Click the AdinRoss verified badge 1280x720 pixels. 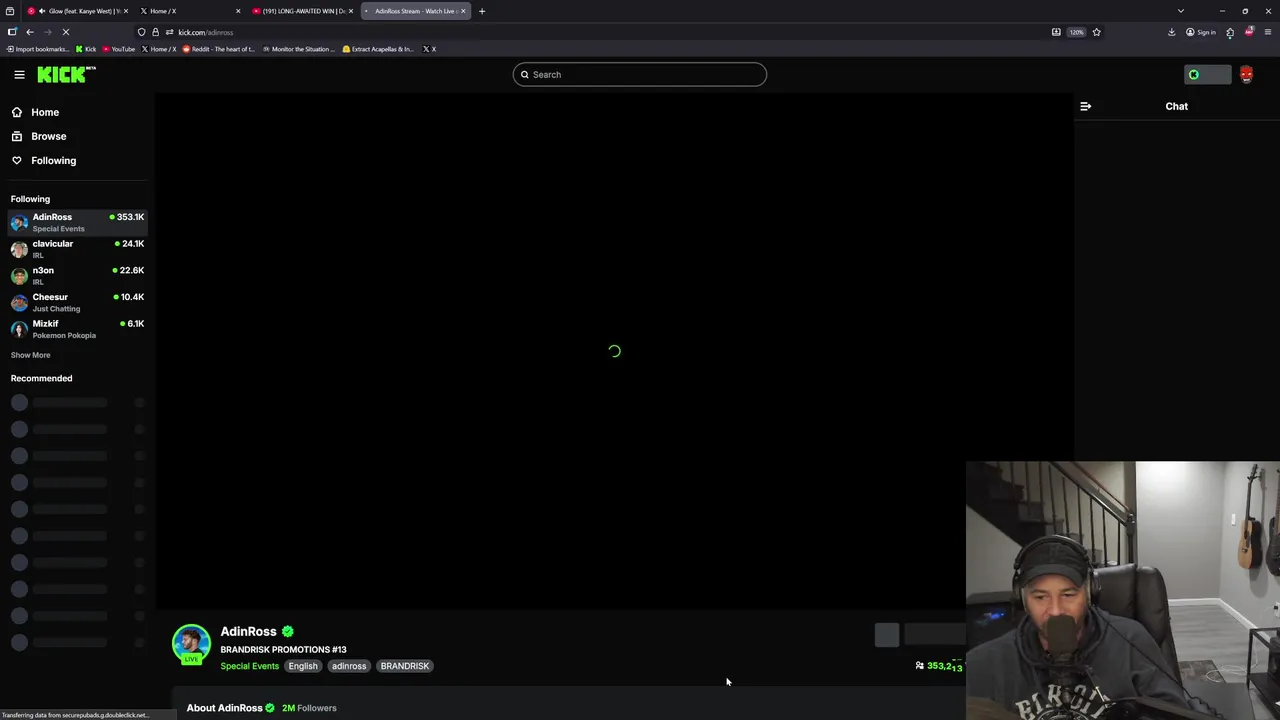[288, 631]
